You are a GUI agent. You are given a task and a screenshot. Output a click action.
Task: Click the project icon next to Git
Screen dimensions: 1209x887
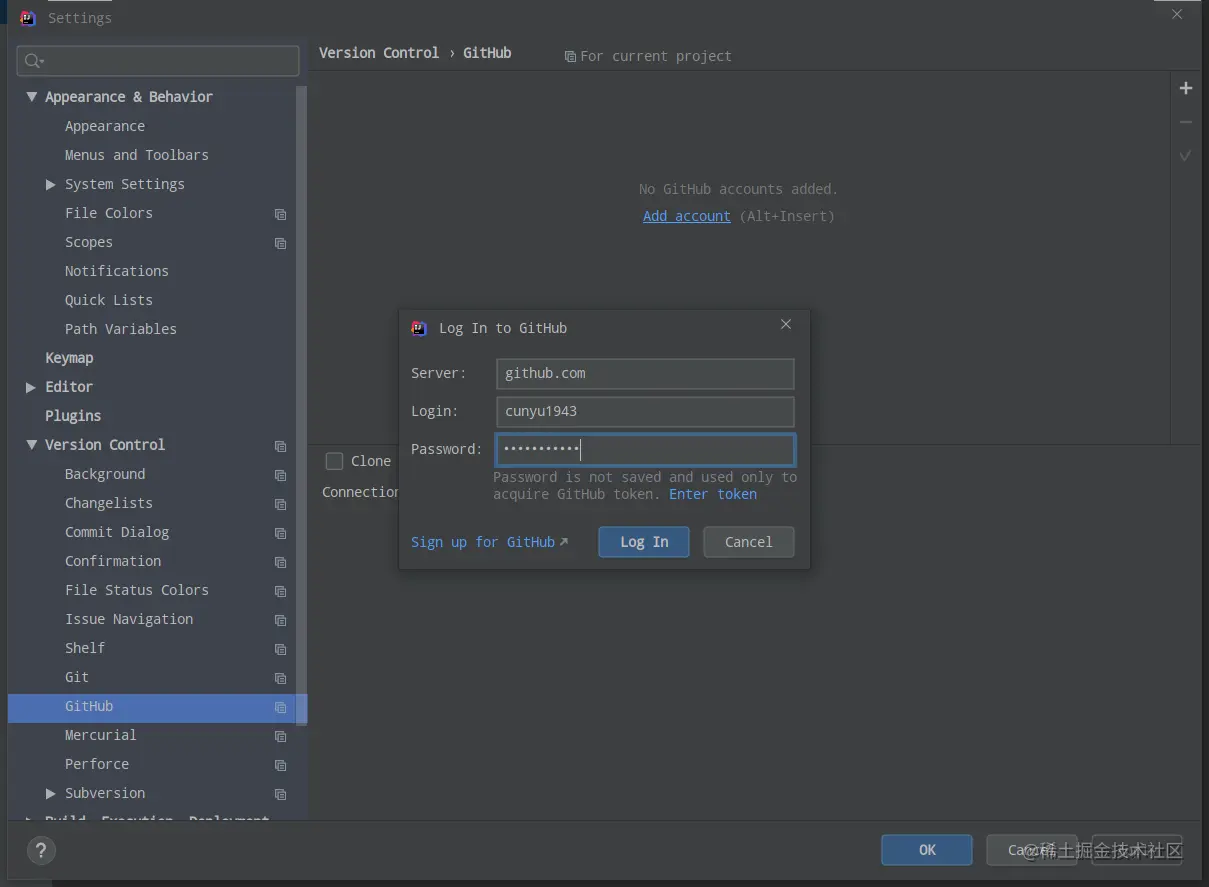pos(280,678)
